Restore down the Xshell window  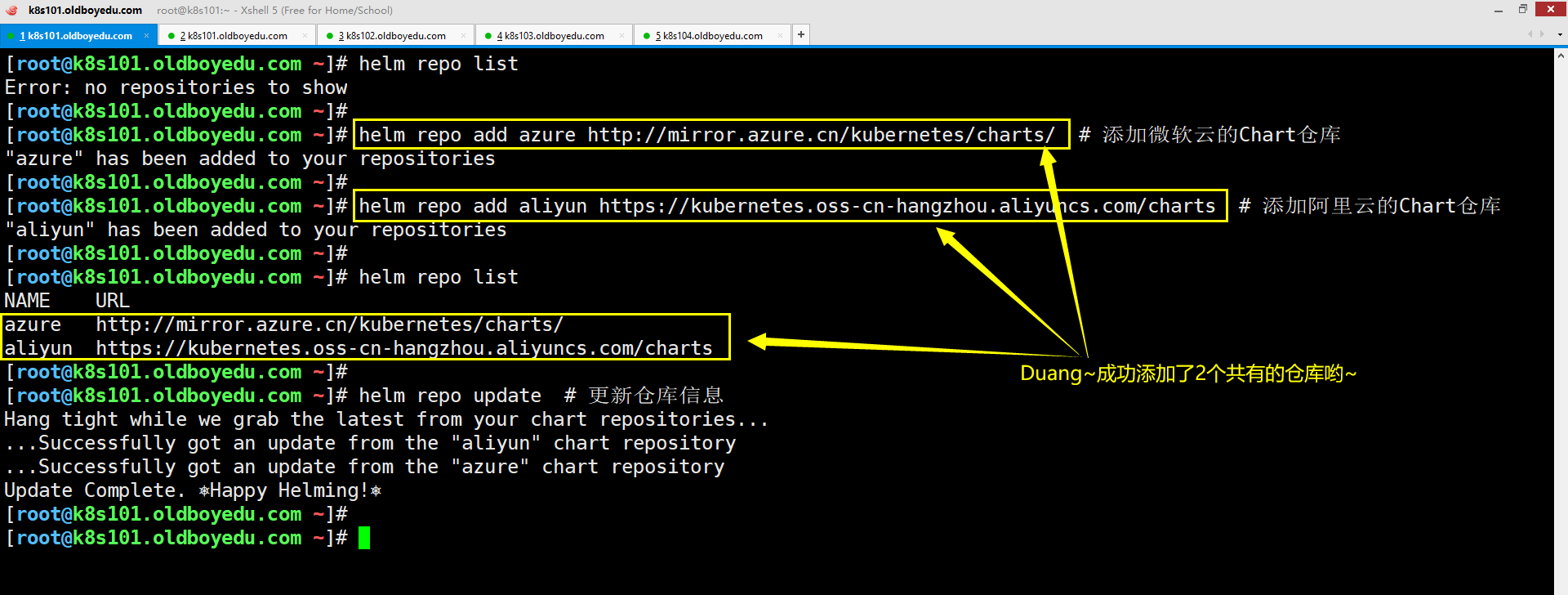tap(1522, 10)
